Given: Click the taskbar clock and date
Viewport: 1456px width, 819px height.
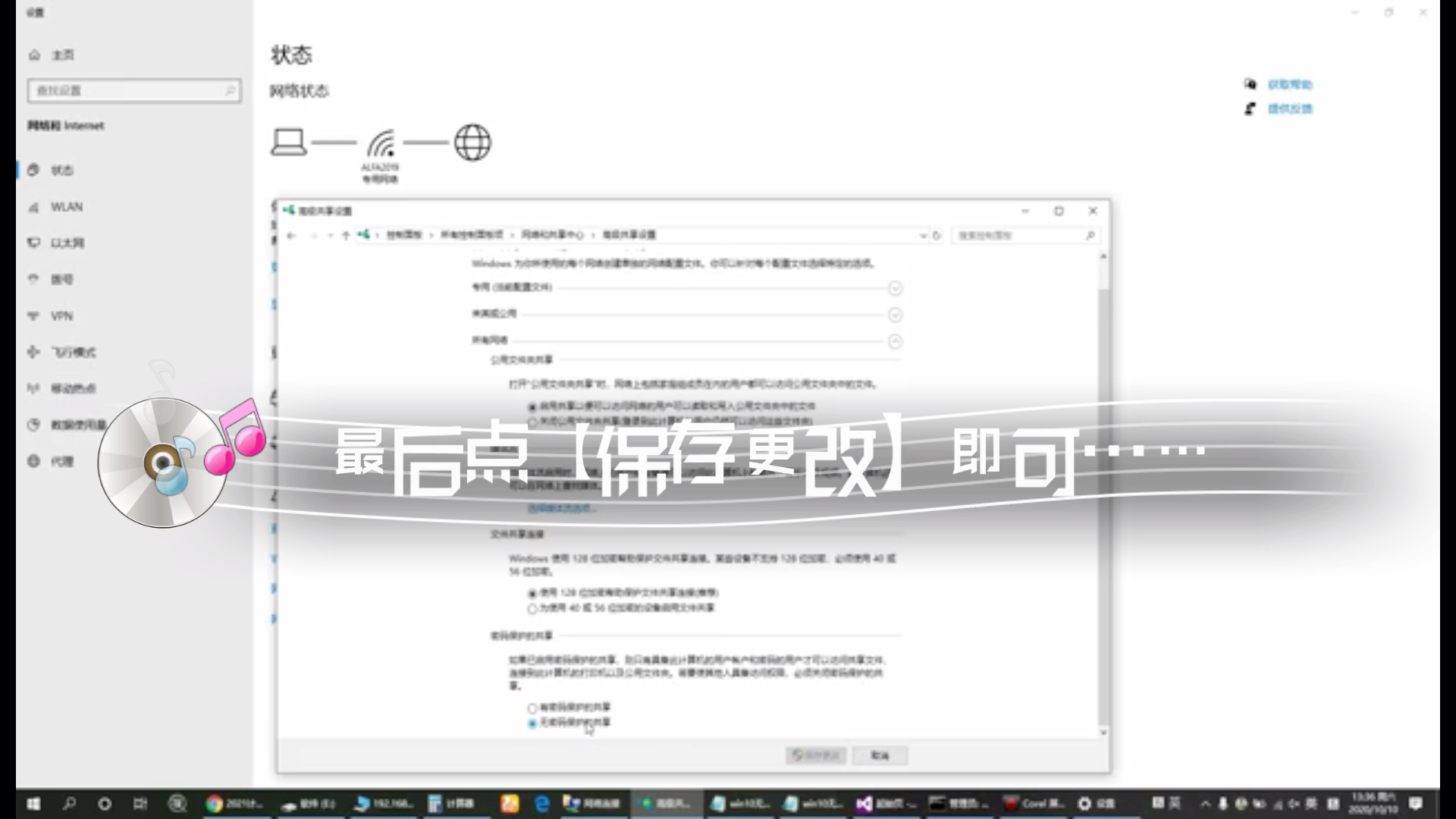Looking at the screenshot, I should (x=1373, y=803).
